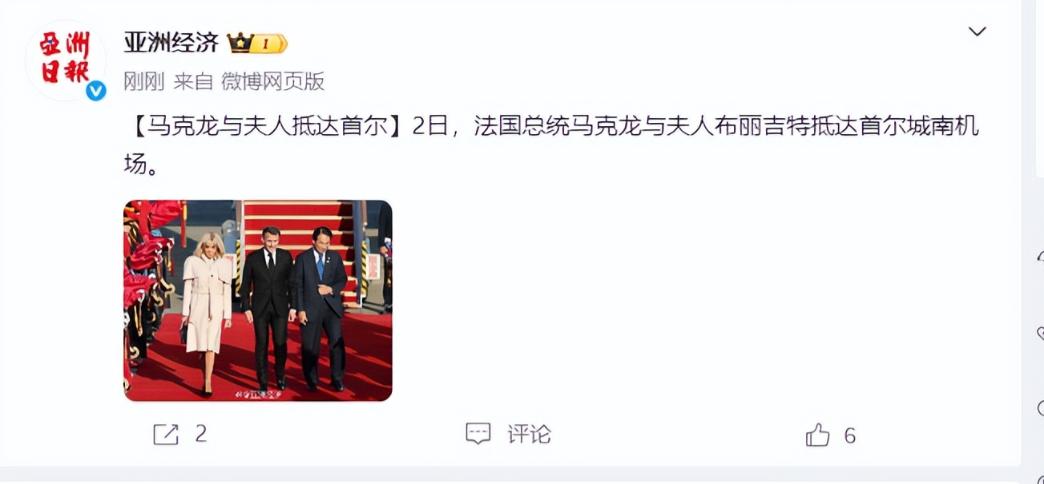
Task: Click the gold crown membership icon
Action: [240, 43]
